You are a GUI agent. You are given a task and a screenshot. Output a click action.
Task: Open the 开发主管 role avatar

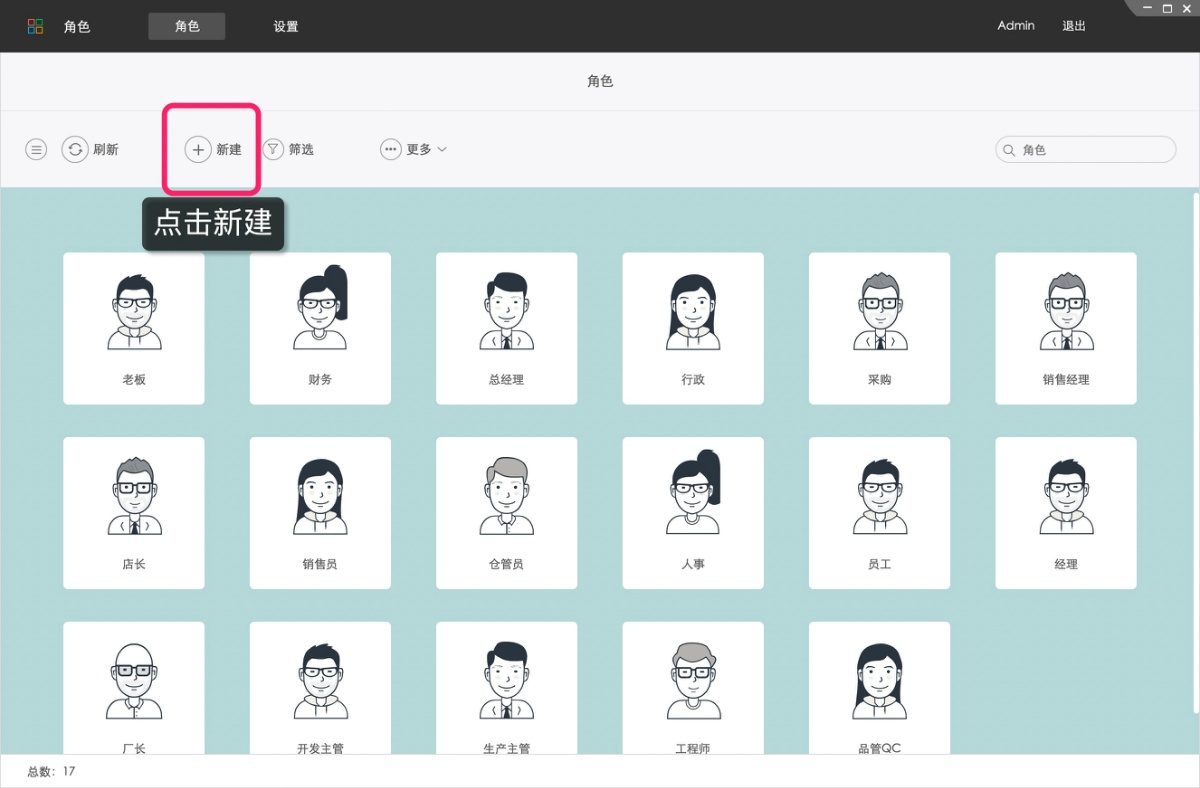tap(320, 681)
